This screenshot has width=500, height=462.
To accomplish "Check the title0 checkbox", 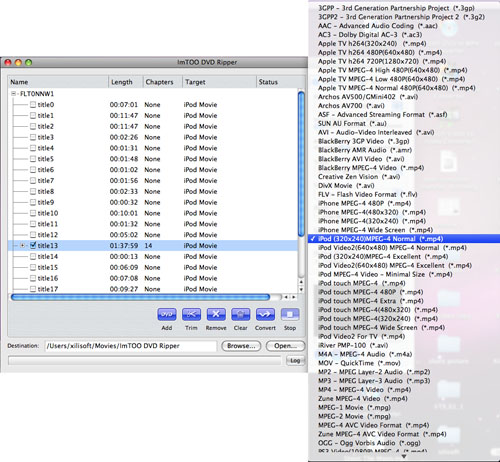I will click(33, 105).
